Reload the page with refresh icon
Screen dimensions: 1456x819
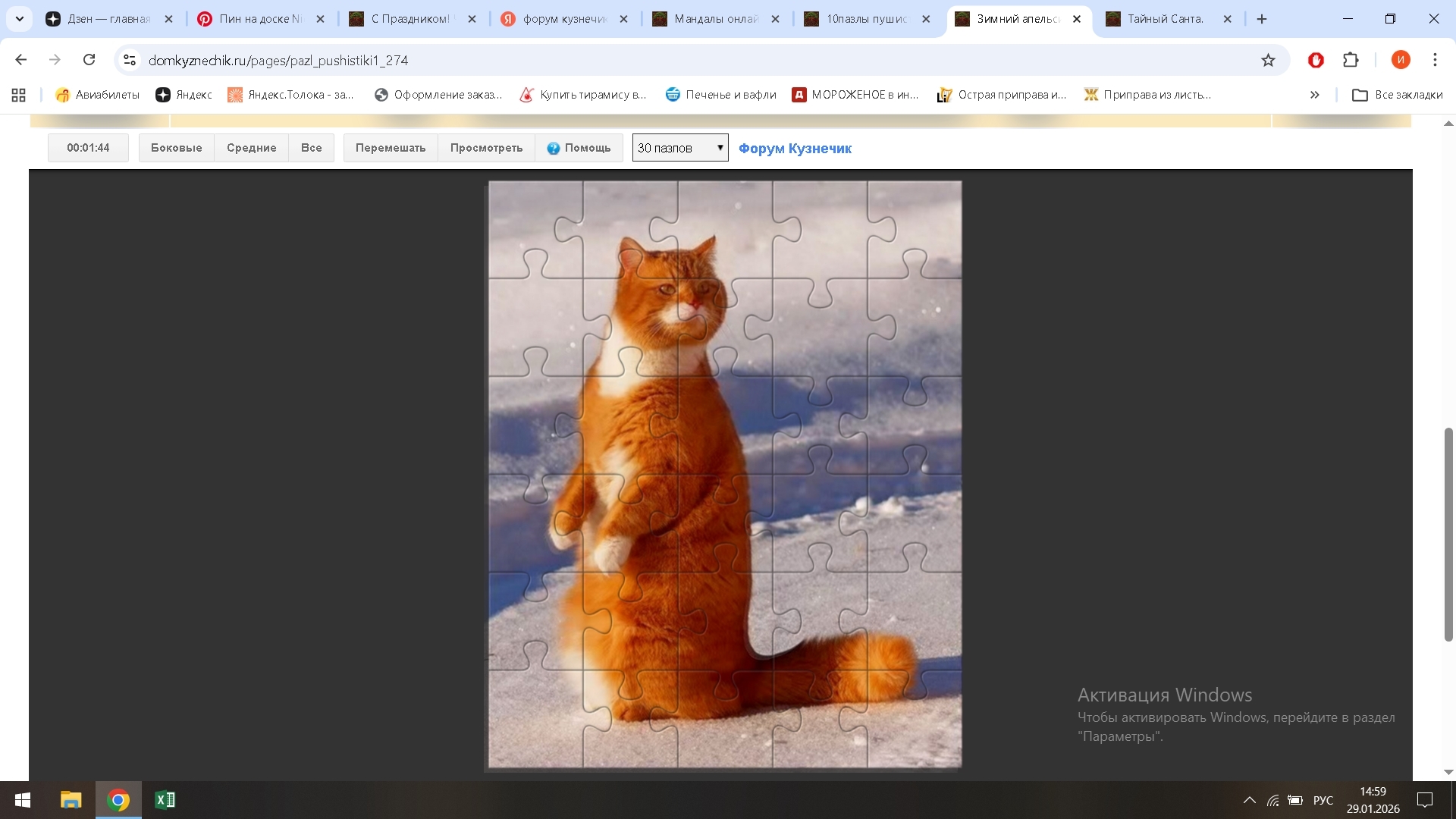click(89, 60)
